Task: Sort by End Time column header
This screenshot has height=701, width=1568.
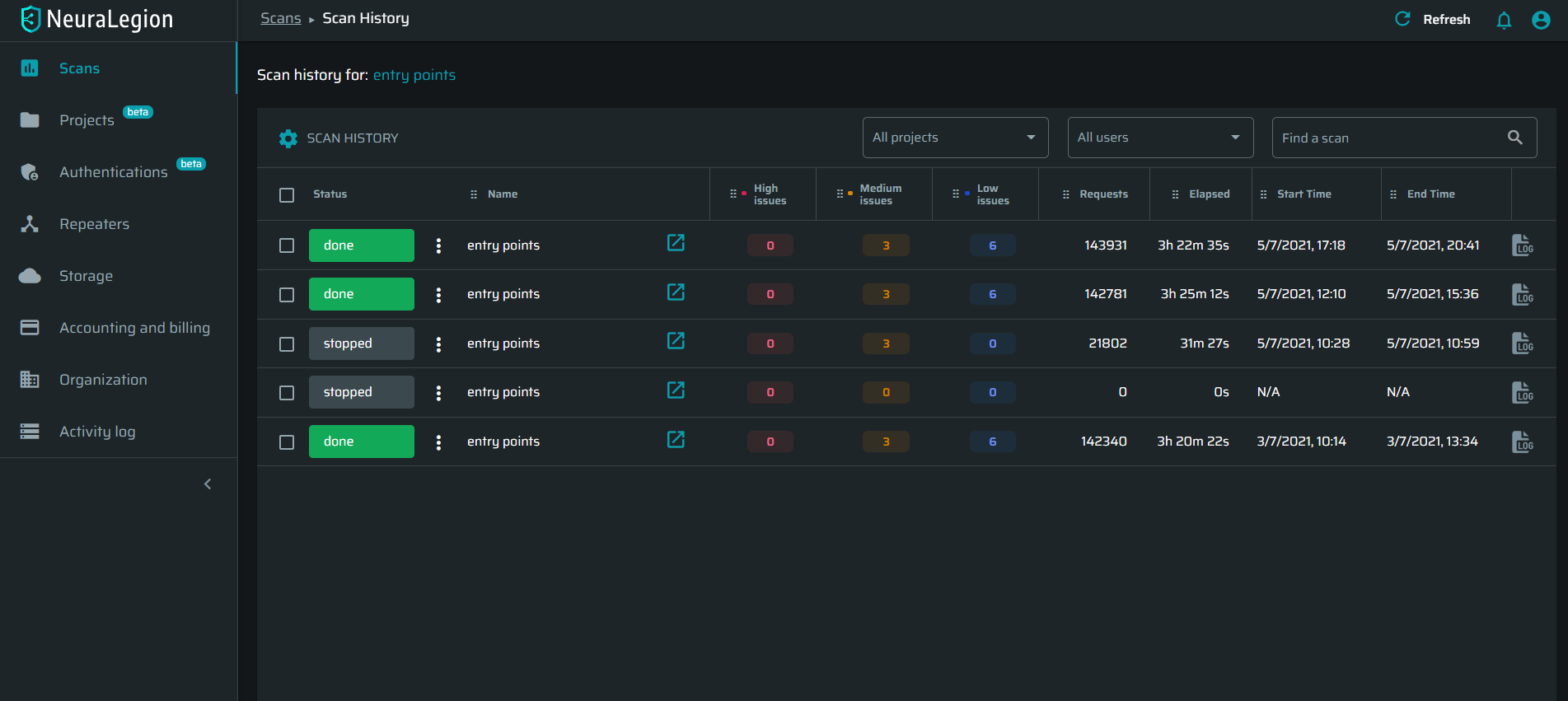Action: coord(1431,194)
